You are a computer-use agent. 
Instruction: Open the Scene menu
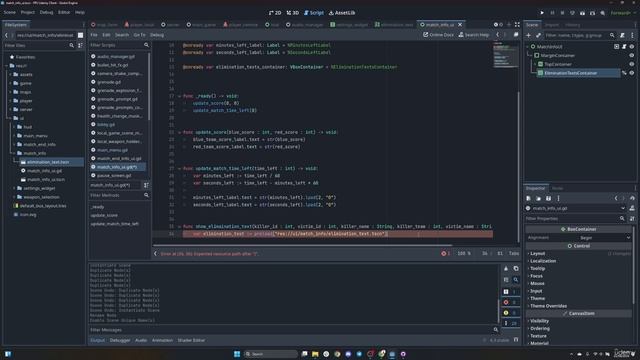pos(10,12)
